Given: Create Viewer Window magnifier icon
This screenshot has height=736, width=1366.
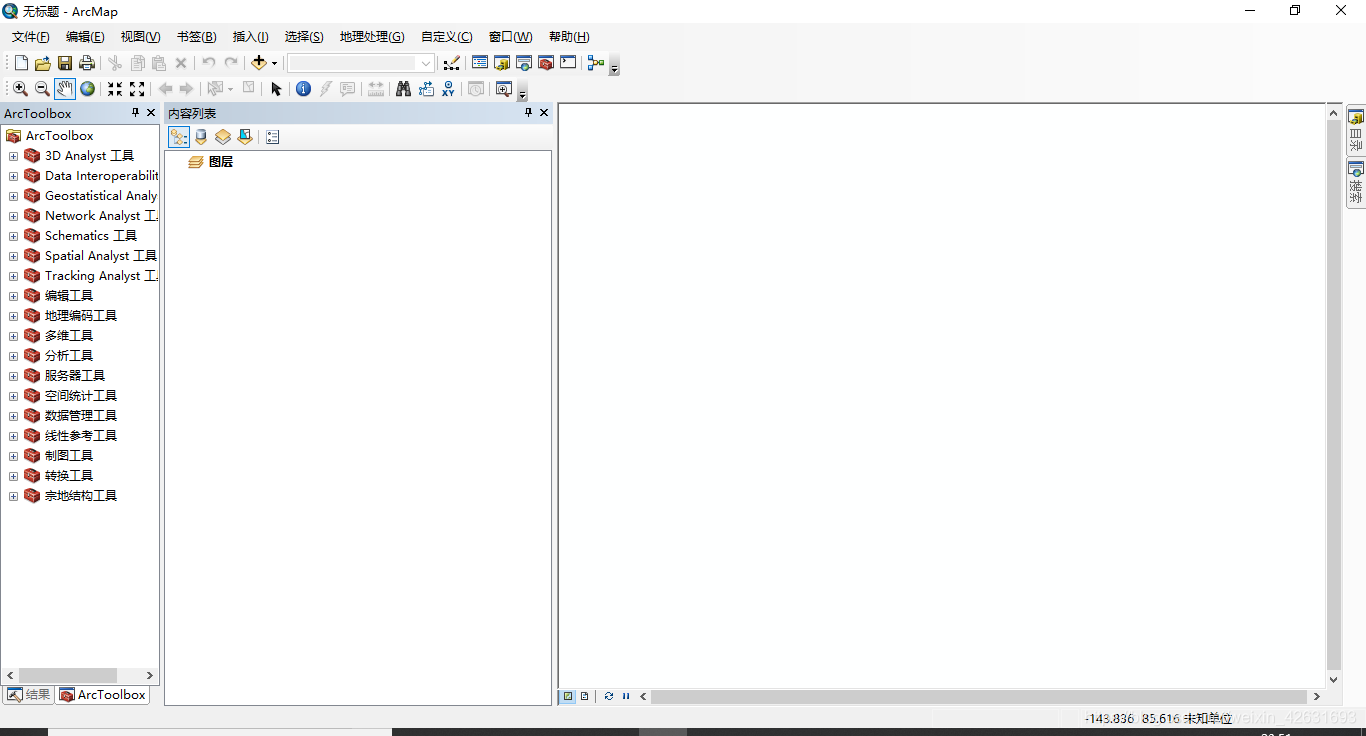Looking at the screenshot, I should (x=504, y=89).
